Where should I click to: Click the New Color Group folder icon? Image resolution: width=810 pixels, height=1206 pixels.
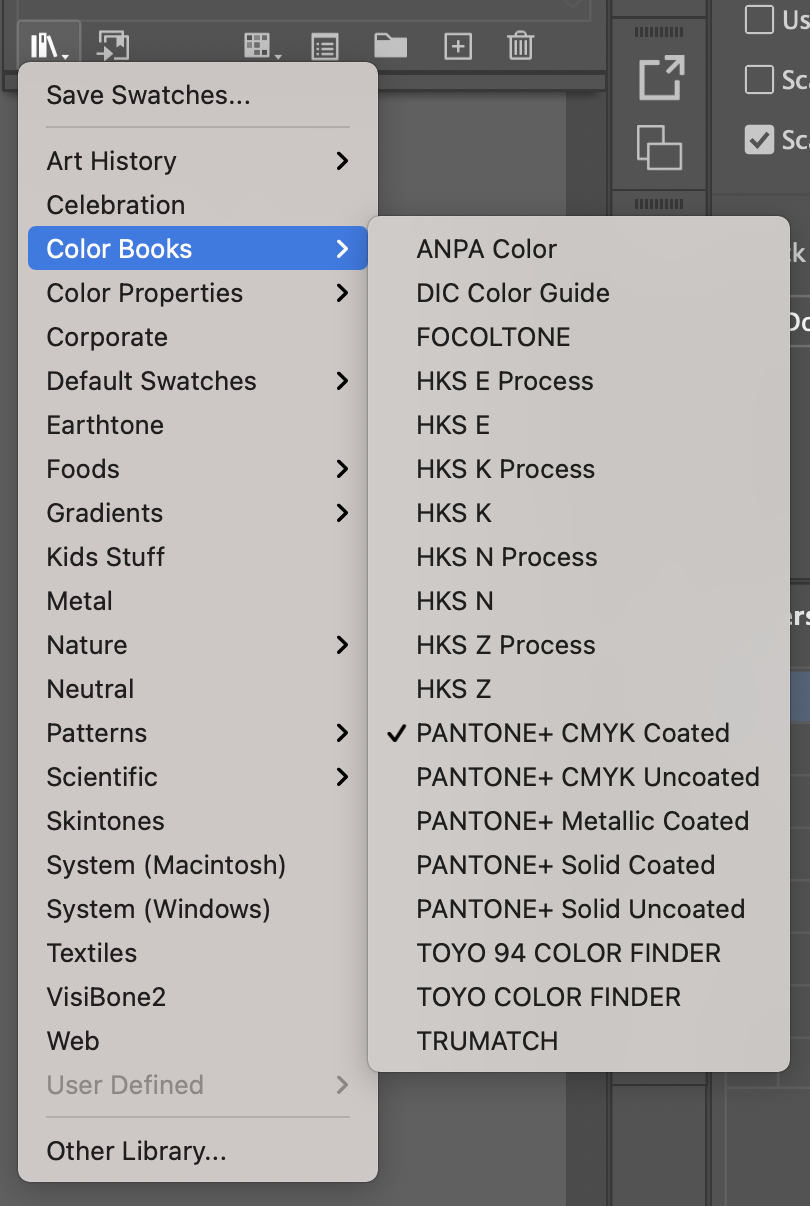coord(390,46)
